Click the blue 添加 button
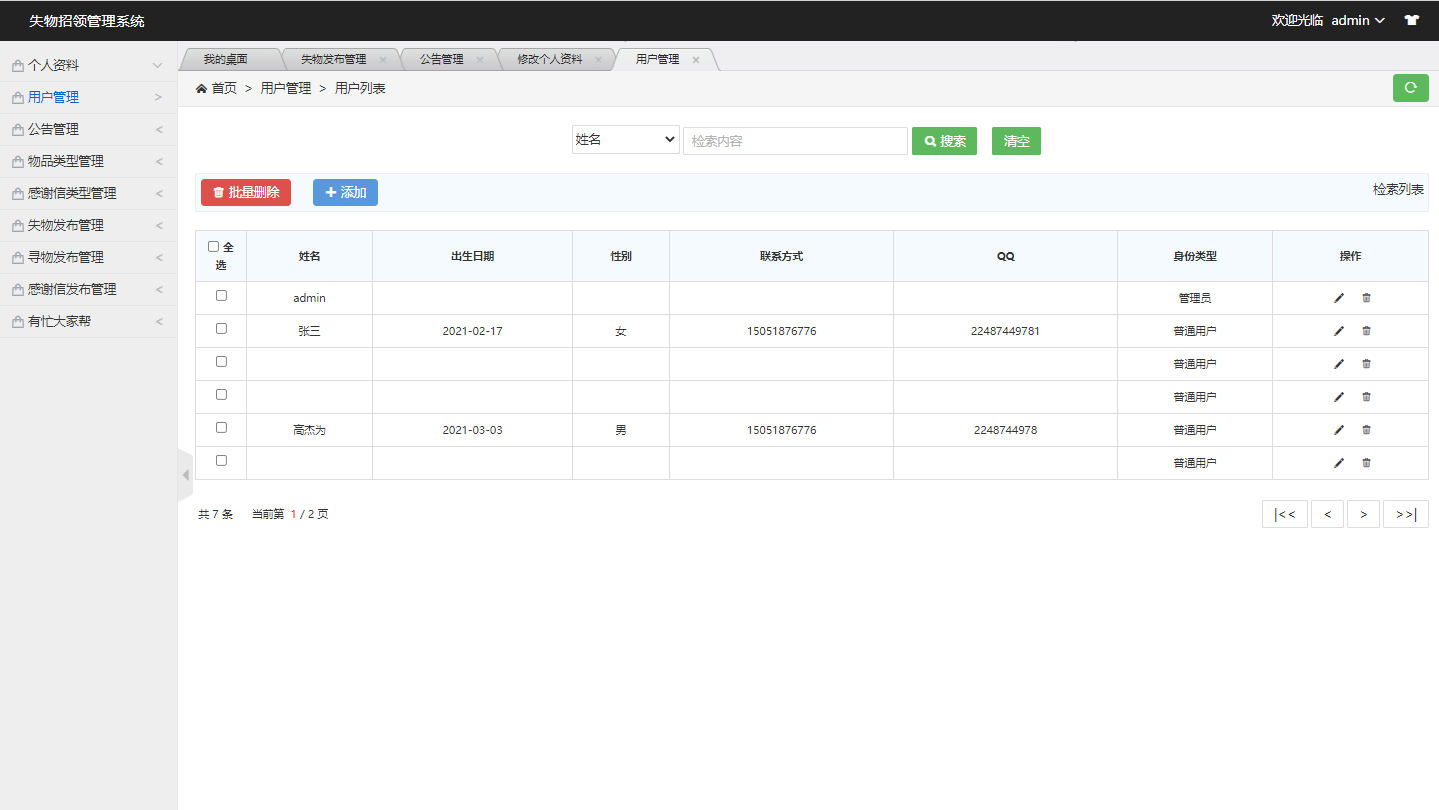Screen dimensions: 1439x810 point(345,192)
